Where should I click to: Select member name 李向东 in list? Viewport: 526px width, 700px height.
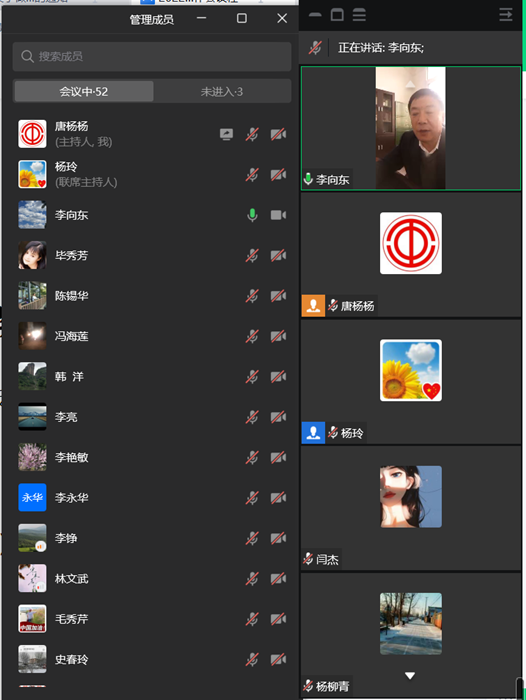(71, 215)
